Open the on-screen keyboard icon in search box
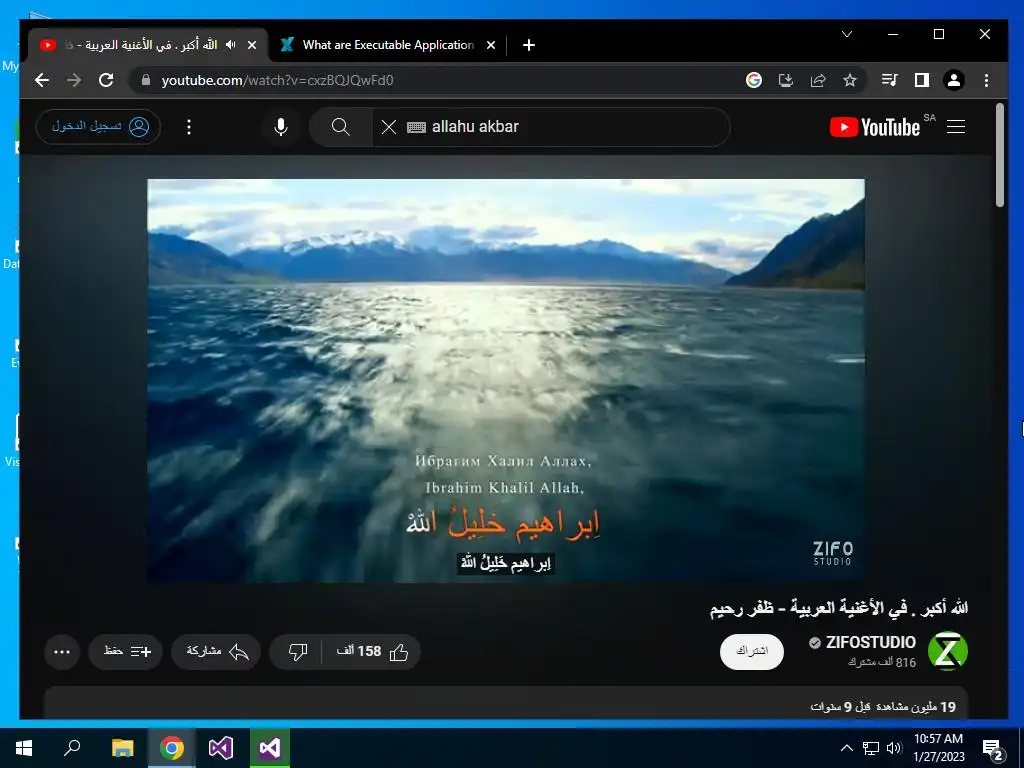Viewport: 1024px width, 768px height. [x=416, y=127]
